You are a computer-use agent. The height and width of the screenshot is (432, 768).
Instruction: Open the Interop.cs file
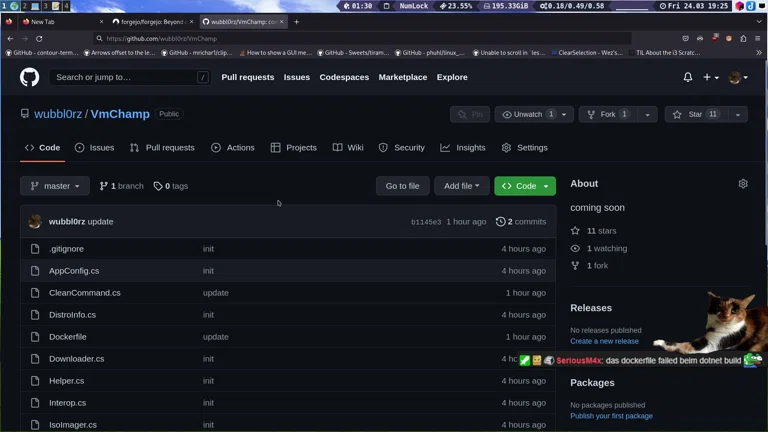68,403
